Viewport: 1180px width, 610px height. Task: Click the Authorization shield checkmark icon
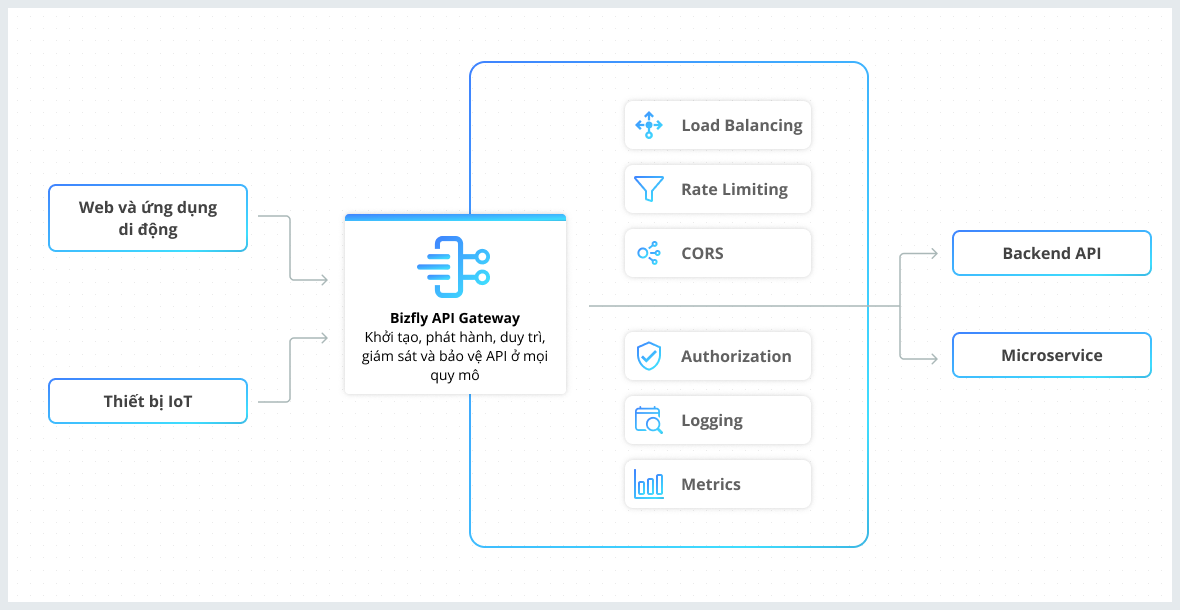649,356
